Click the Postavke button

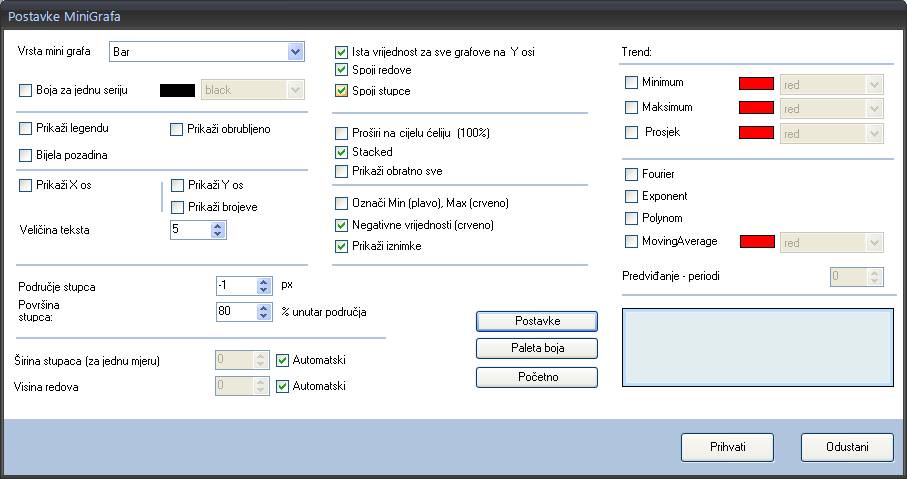pyautogui.click(x=537, y=321)
